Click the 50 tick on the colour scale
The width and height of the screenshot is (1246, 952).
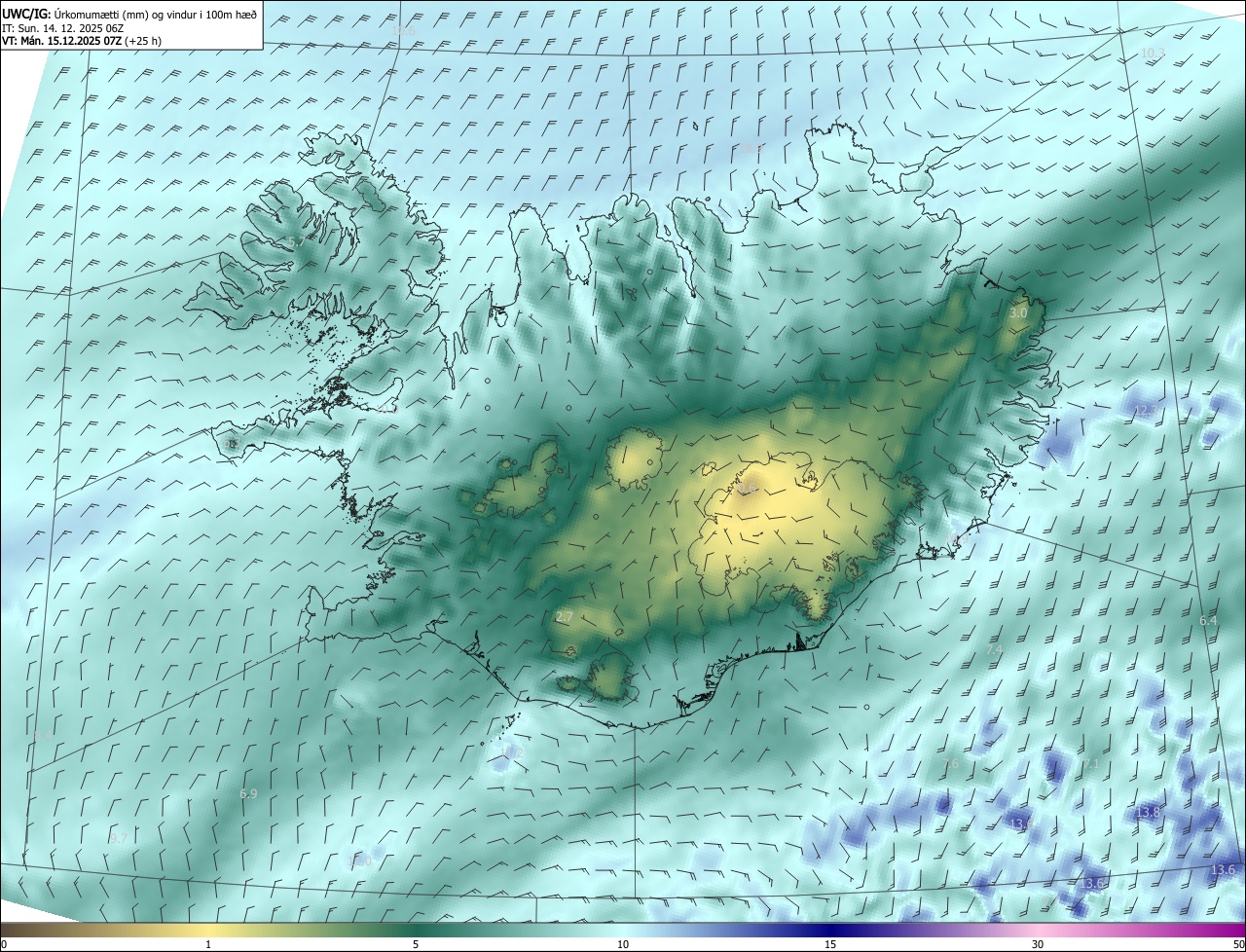tap(1238, 944)
